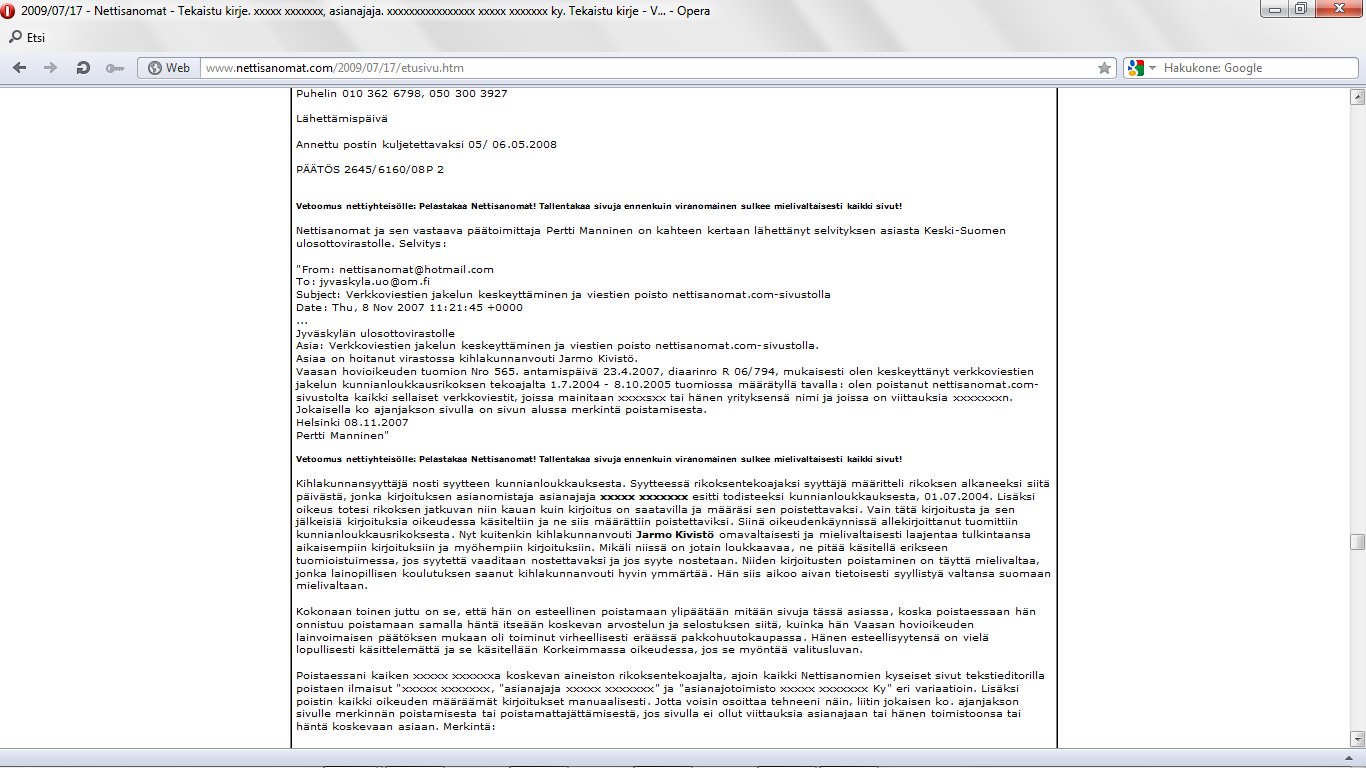Reload the page with the reload icon

[x=83, y=68]
